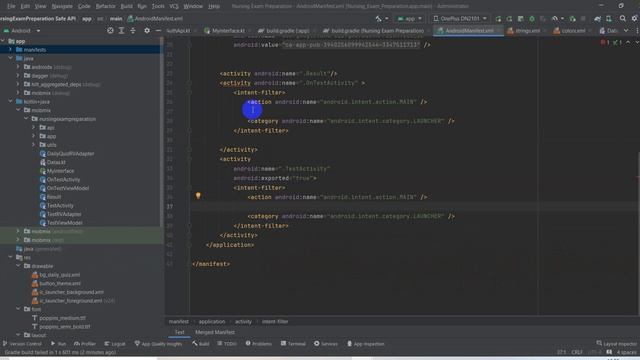Open the Terminal tool window
This screenshot has width=640, height=360.
click(293, 344)
